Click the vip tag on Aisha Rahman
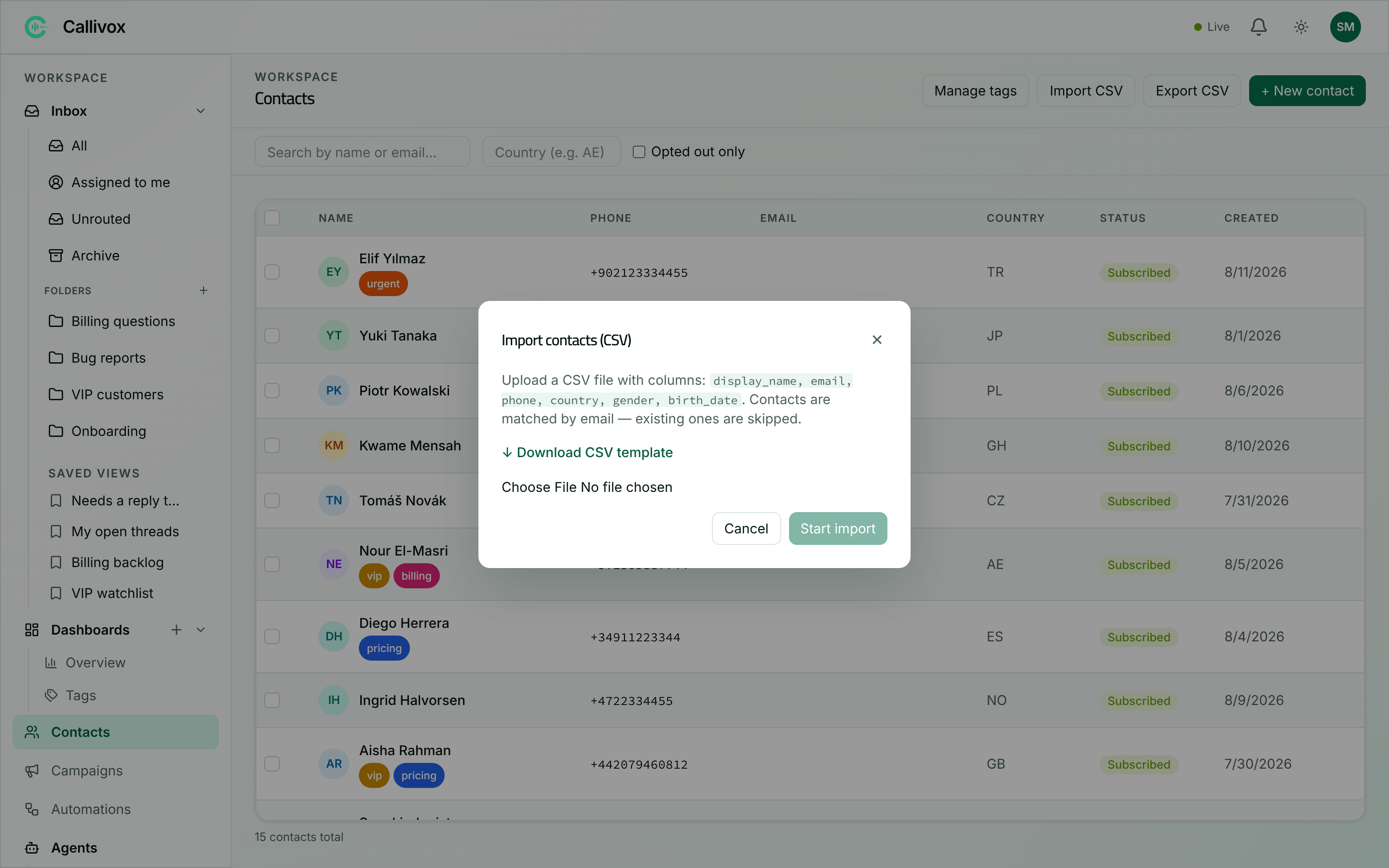 click(x=374, y=775)
